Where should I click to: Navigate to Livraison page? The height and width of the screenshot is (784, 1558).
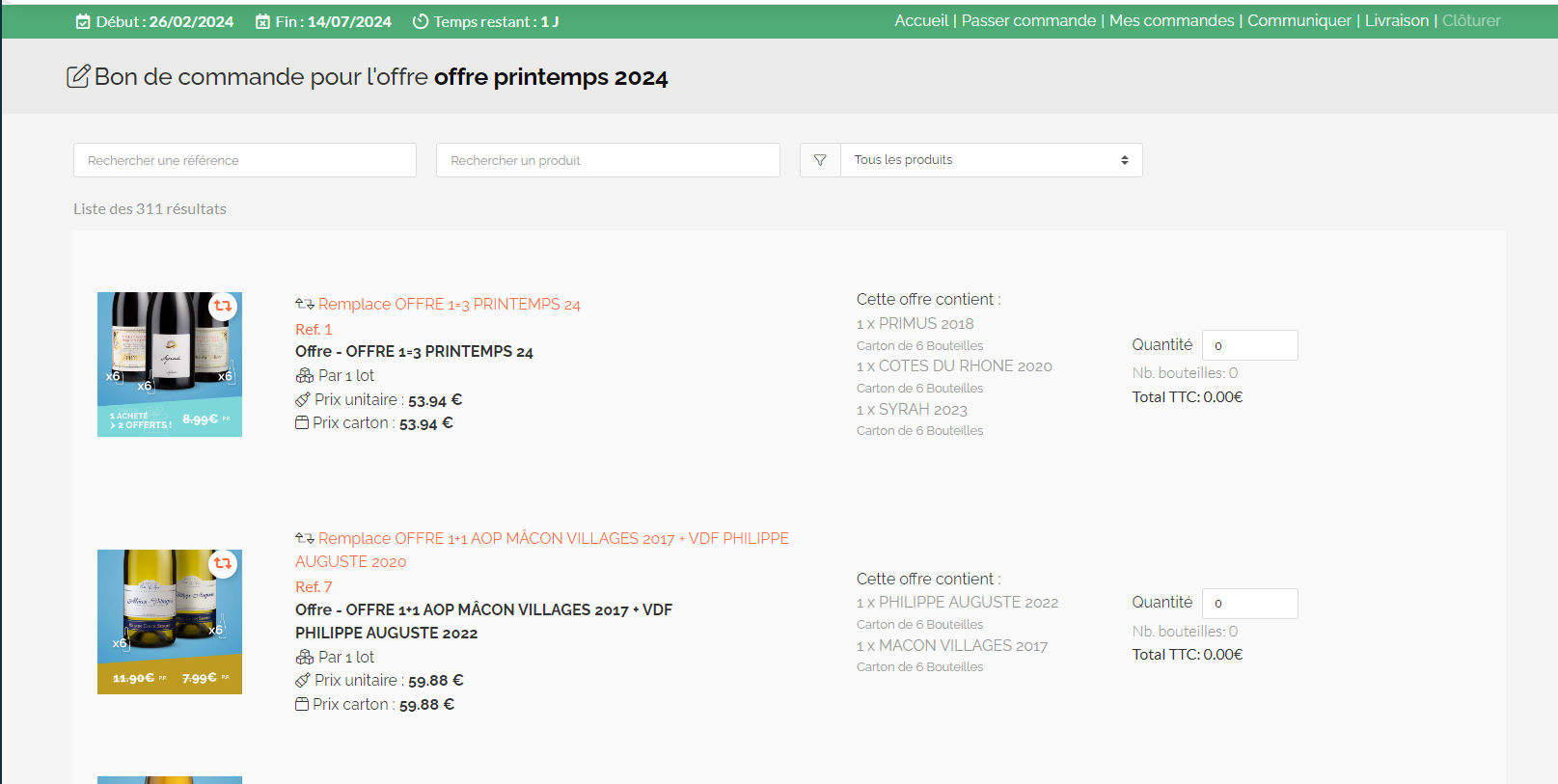pyautogui.click(x=1396, y=21)
